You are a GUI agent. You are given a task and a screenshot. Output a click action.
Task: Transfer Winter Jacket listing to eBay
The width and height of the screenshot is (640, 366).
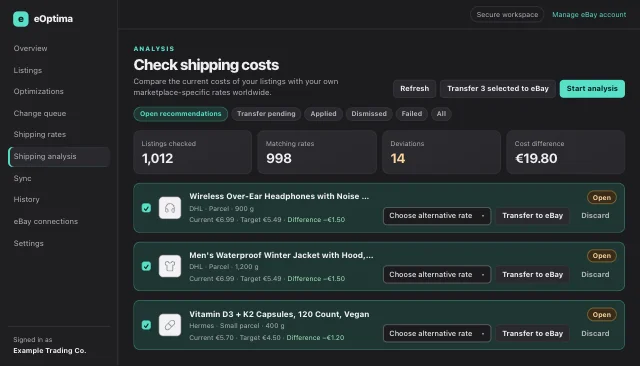pyautogui.click(x=532, y=275)
